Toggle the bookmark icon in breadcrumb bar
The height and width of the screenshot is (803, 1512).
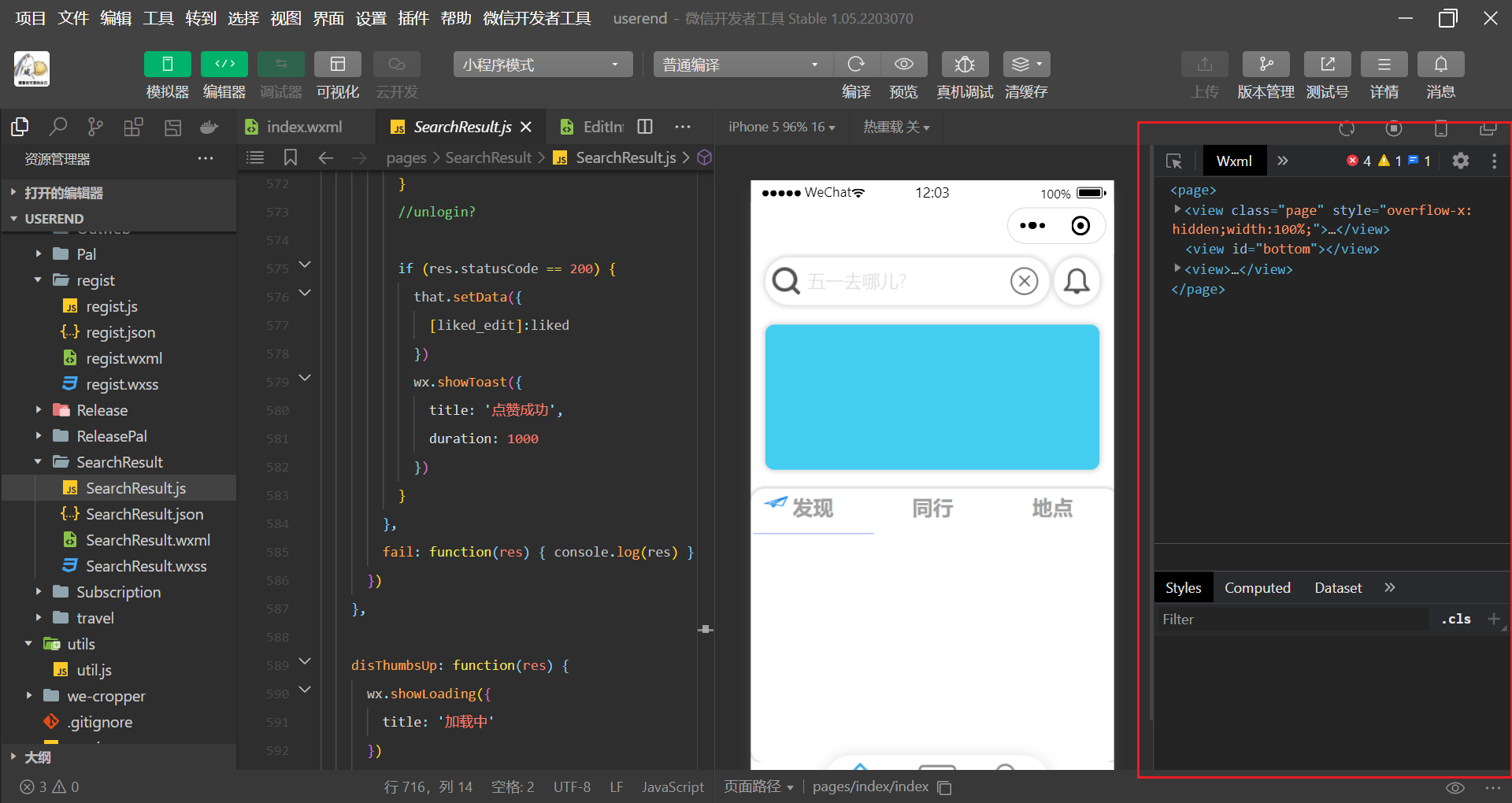[291, 157]
